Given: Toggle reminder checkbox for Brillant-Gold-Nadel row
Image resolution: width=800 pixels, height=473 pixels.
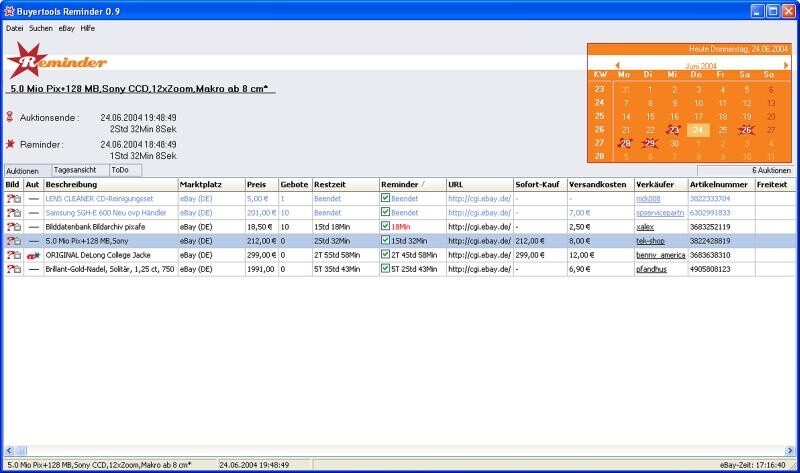Looking at the screenshot, I should coord(386,269).
